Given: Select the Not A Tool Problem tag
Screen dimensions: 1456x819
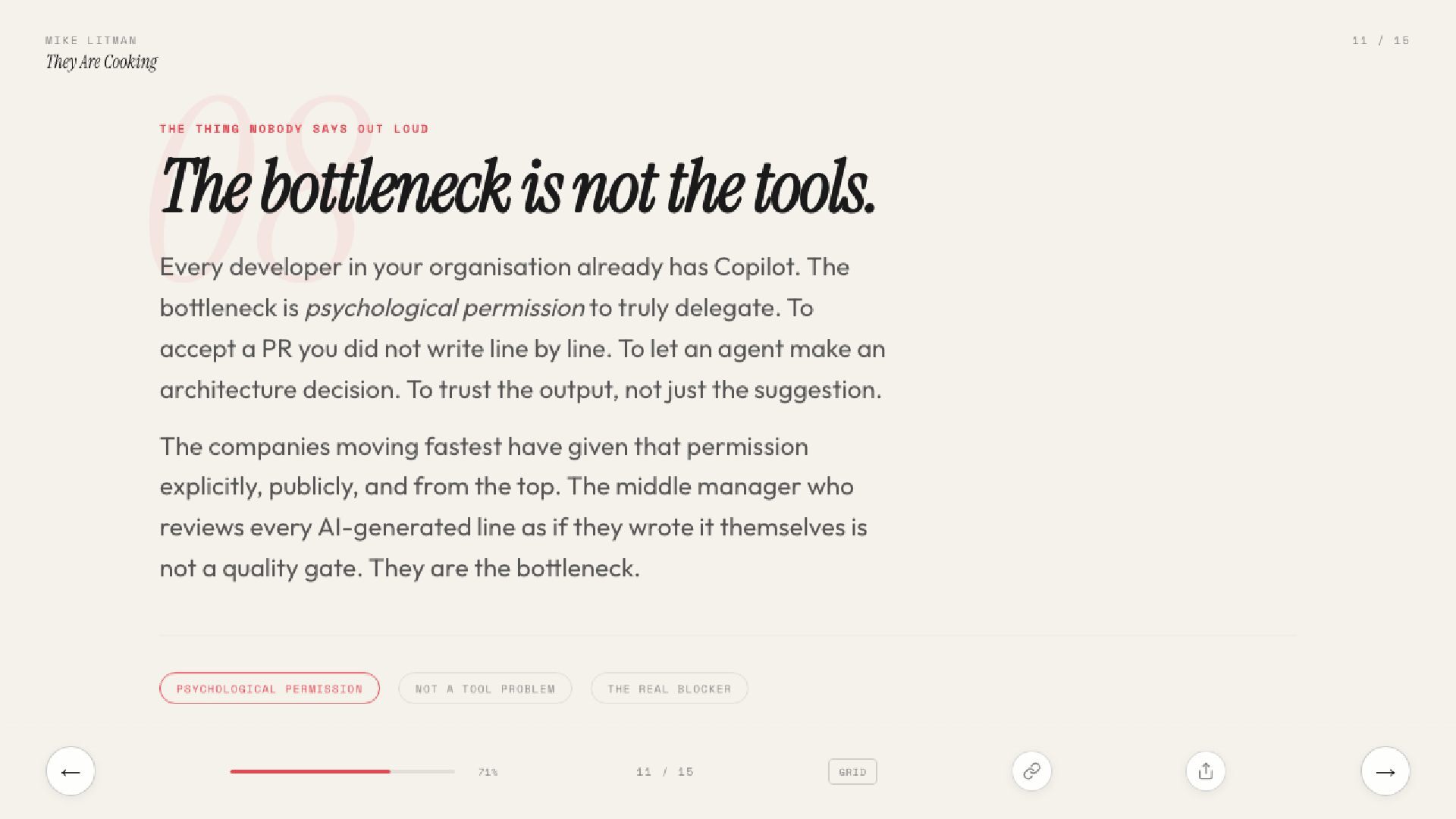Looking at the screenshot, I should (x=485, y=689).
